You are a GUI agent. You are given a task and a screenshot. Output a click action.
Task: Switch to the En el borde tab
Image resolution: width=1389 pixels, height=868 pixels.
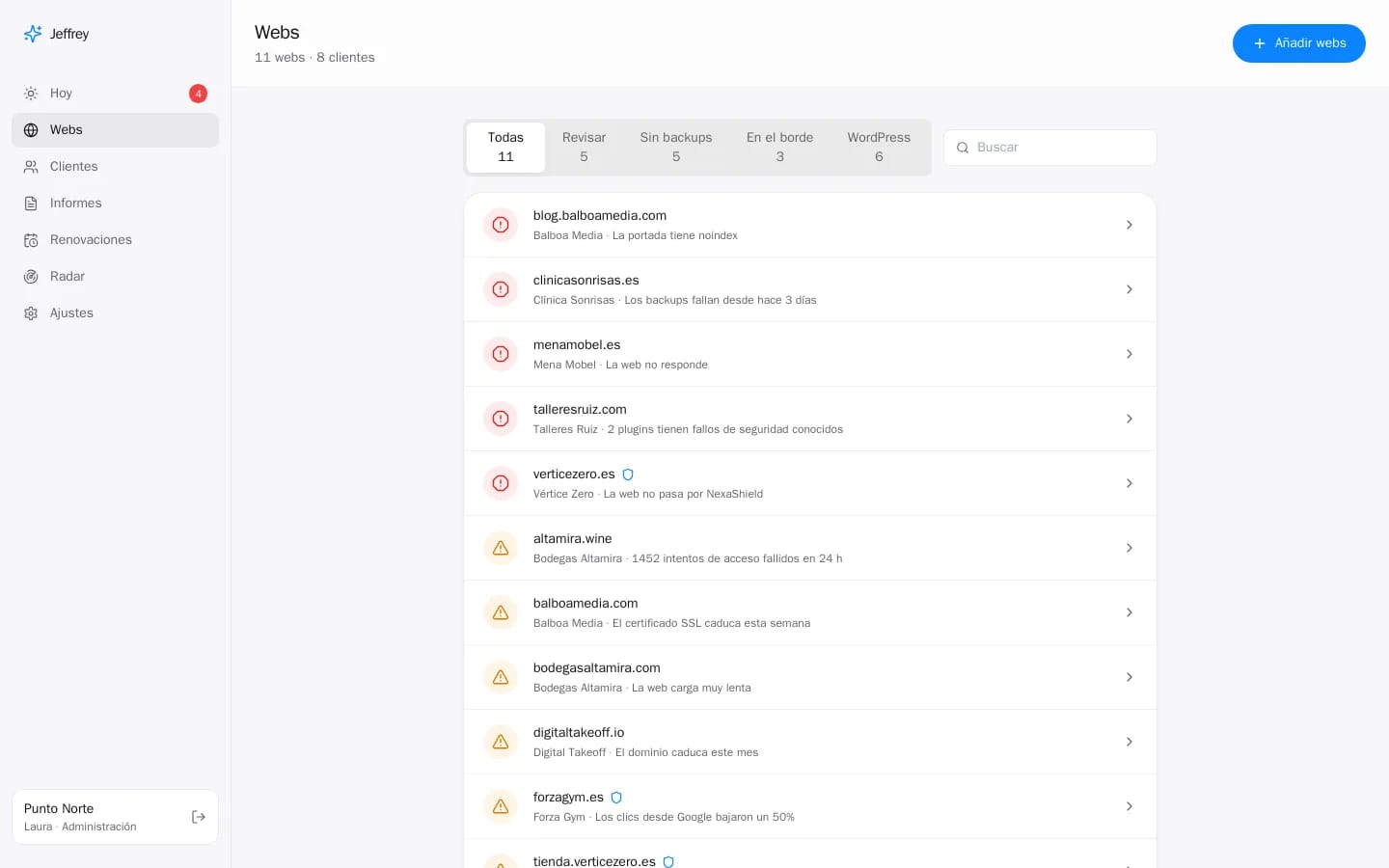click(x=779, y=148)
